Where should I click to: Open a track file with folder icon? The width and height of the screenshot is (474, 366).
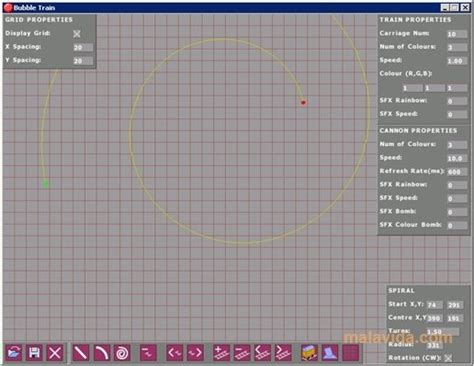click(x=14, y=352)
